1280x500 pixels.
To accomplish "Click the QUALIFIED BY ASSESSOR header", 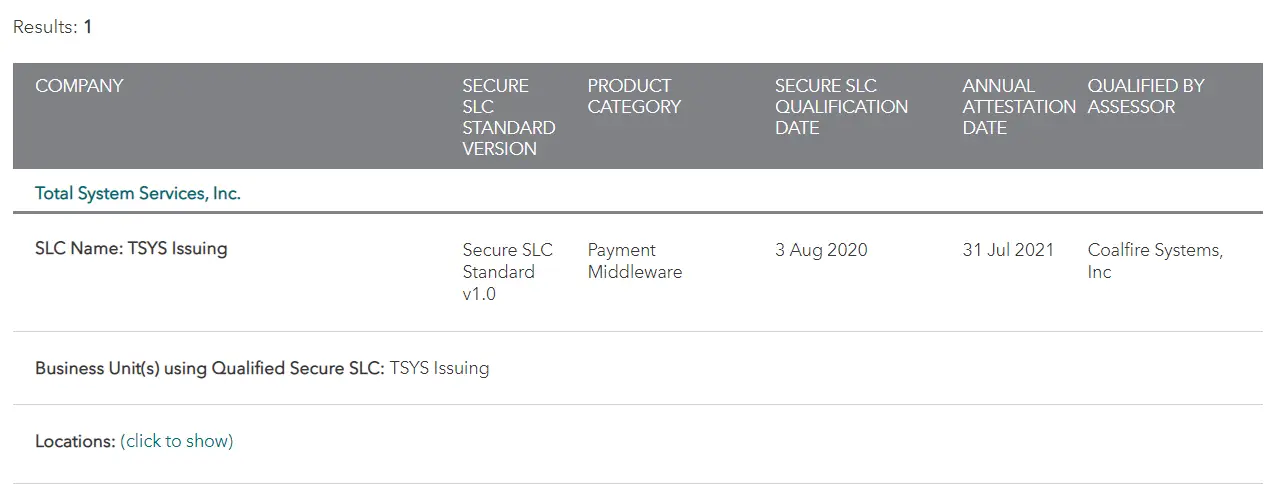I will (1146, 96).
